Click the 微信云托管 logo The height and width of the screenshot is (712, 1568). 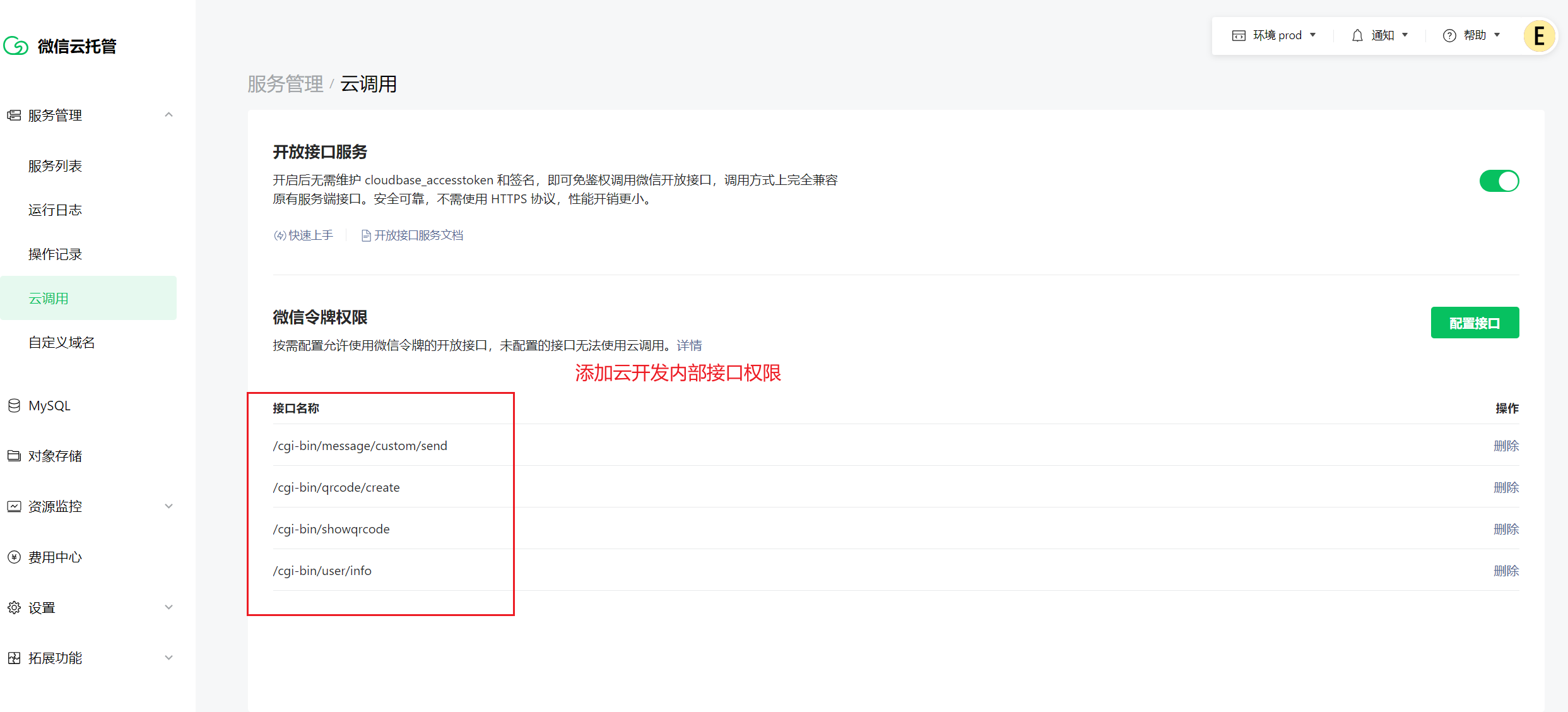(61, 45)
